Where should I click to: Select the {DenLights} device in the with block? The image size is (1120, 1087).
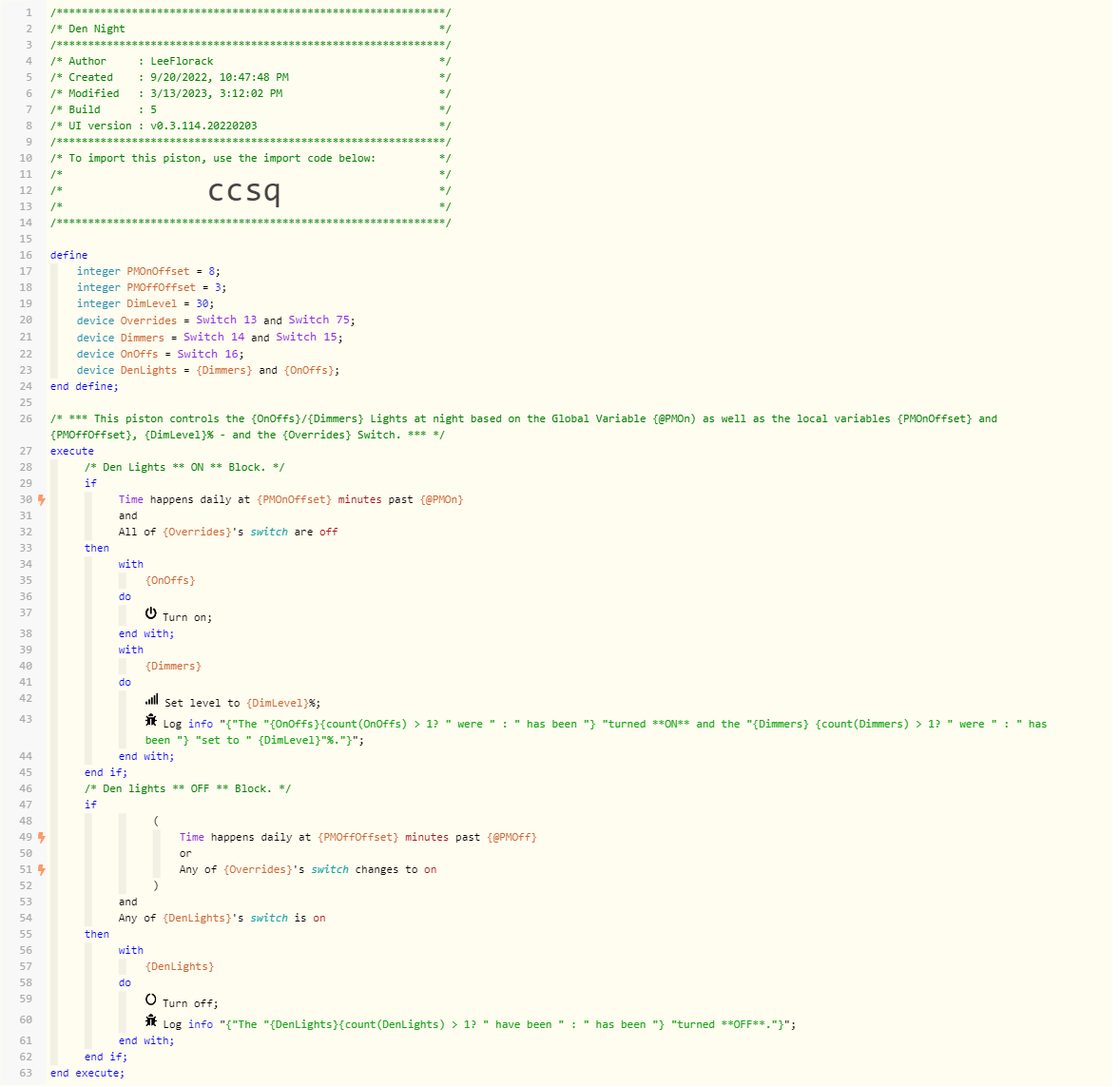click(180, 966)
